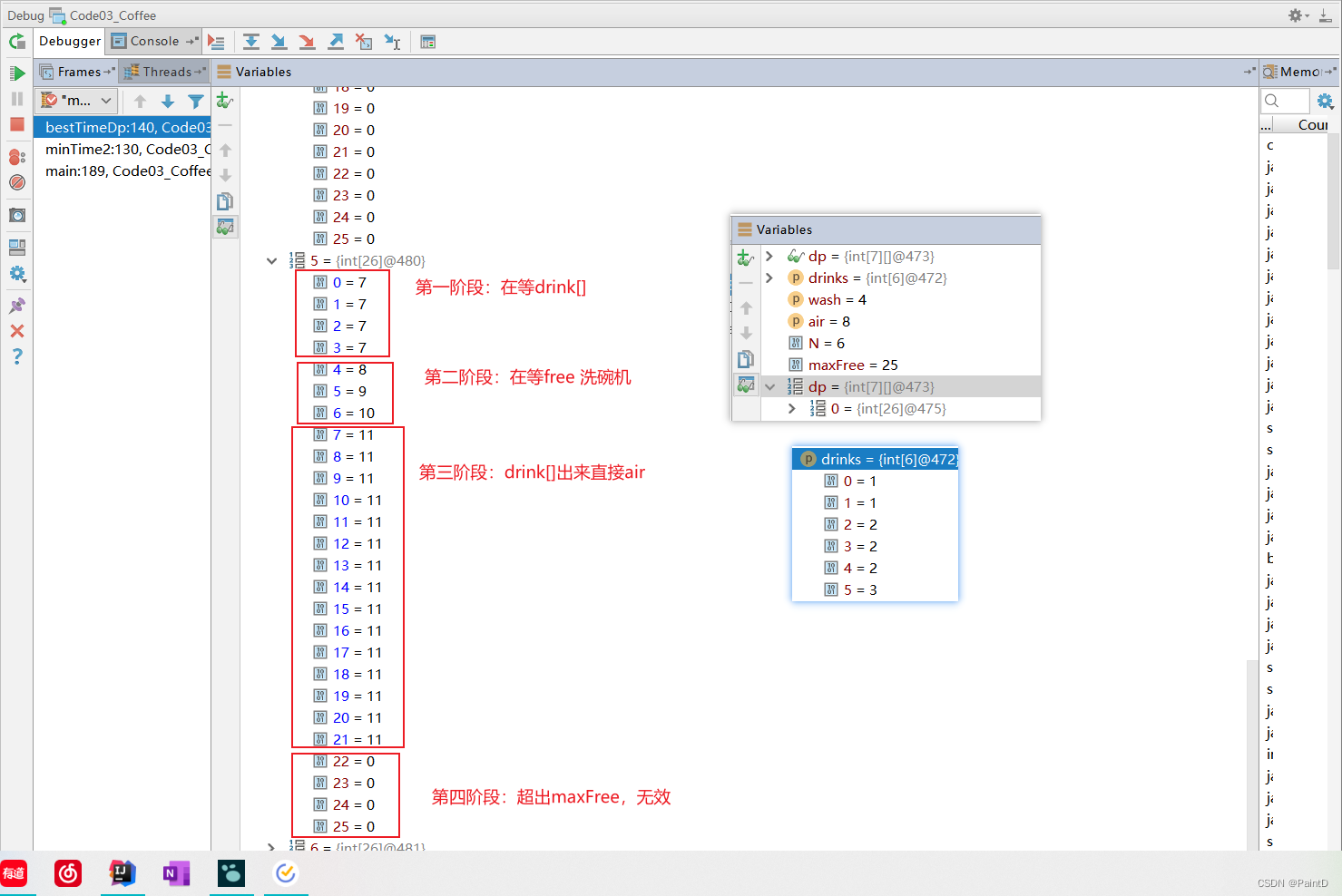Switch to the Debugger tab

pyautogui.click(x=70, y=41)
